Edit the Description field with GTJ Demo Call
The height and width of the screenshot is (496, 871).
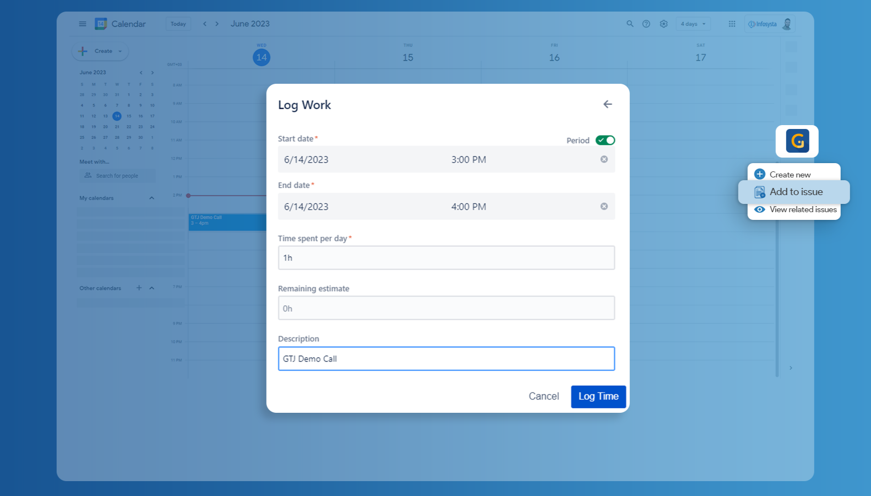tap(446, 359)
